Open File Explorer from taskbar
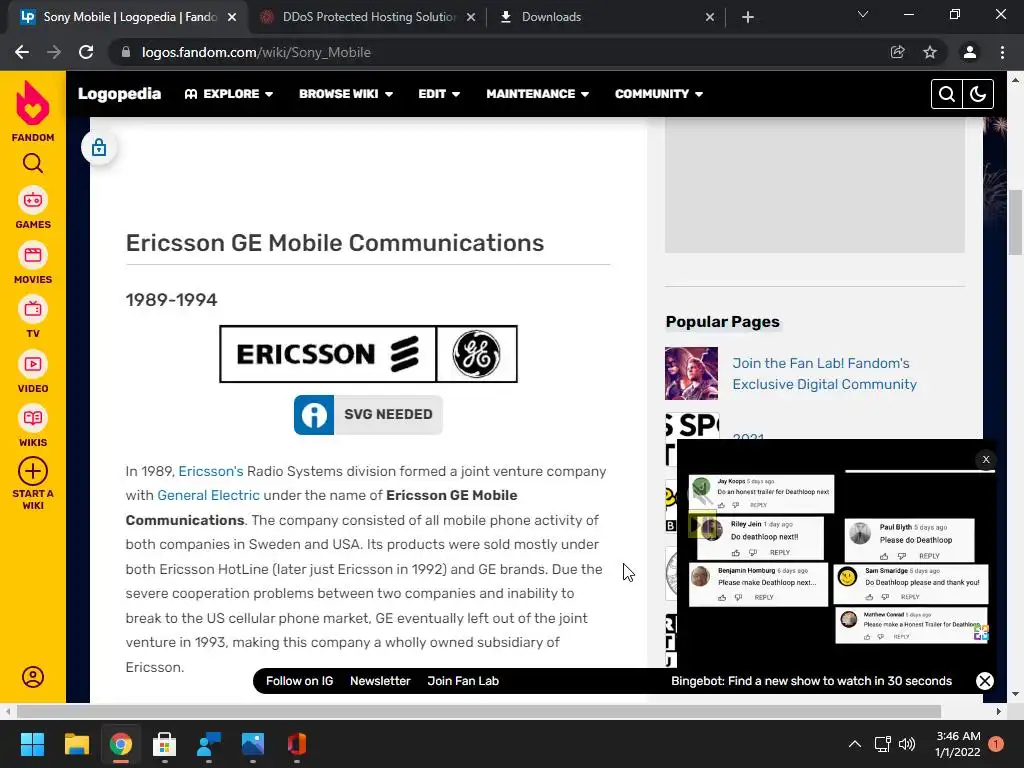The height and width of the screenshot is (768, 1024). point(76,744)
